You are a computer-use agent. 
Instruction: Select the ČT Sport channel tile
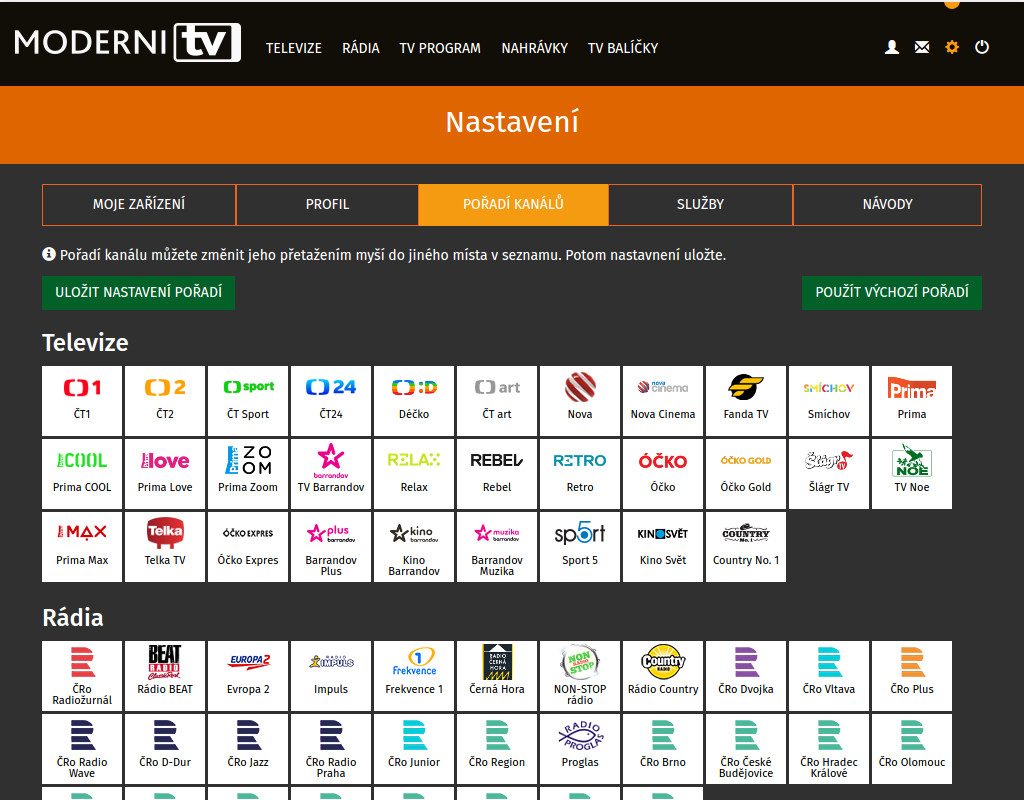(x=248, y=400)
